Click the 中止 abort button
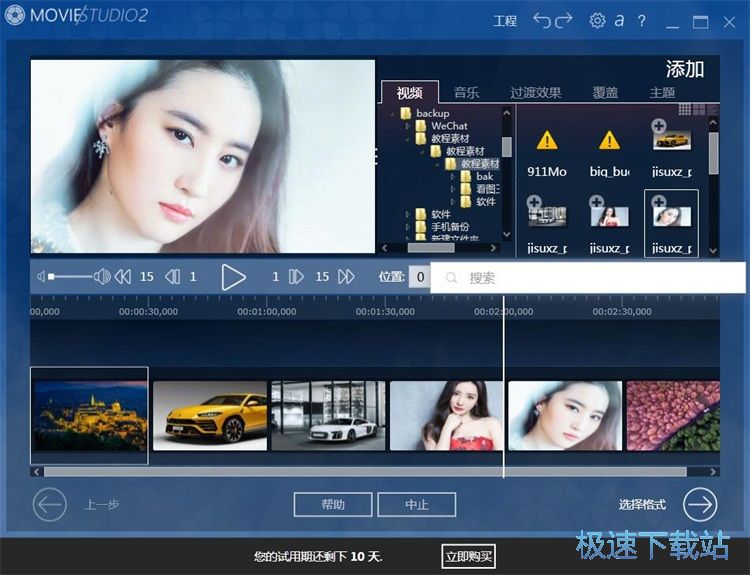The image size is (750, 575). point(417,505)
